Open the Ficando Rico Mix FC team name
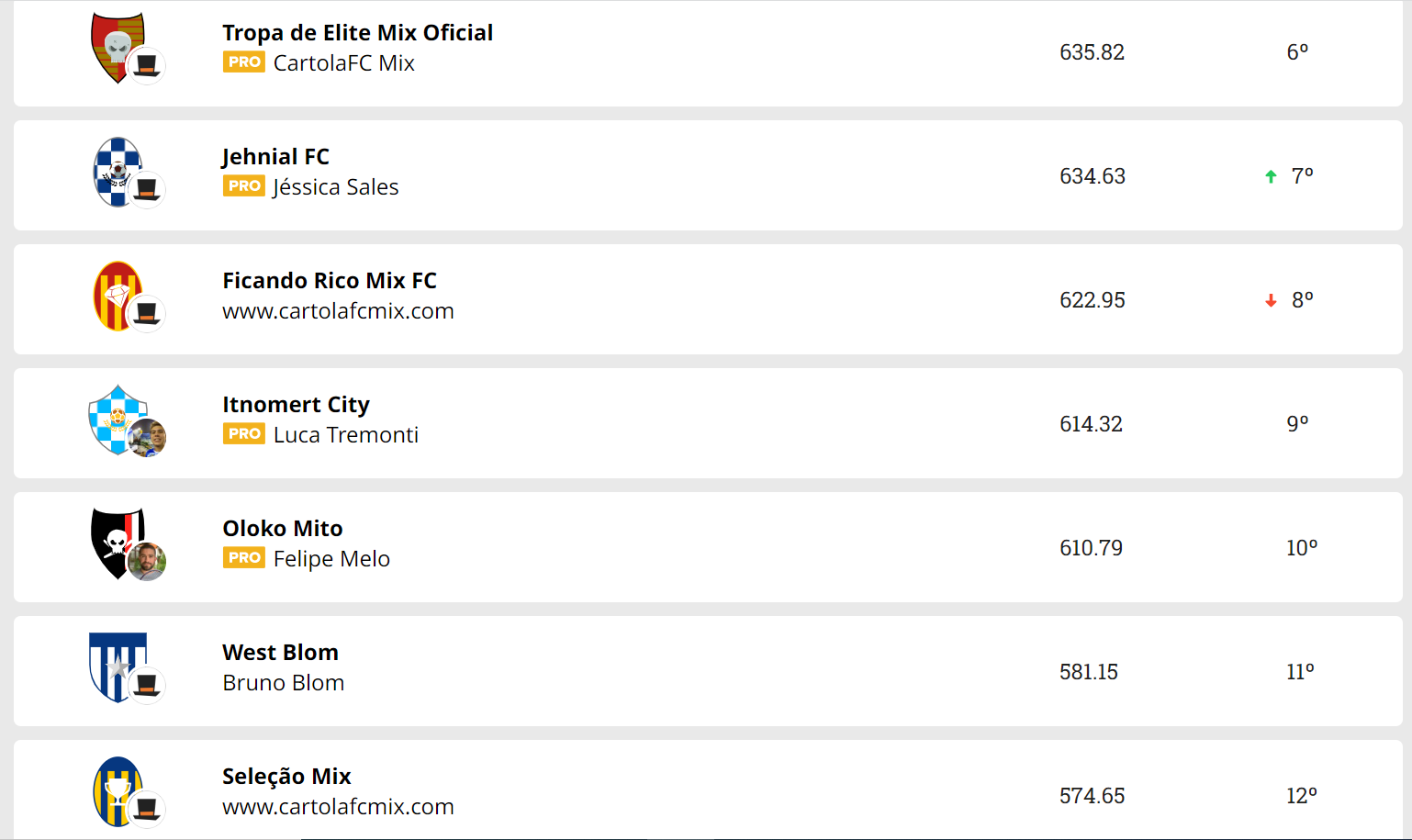The image size is (1412, 840). (x=330, y=281)
